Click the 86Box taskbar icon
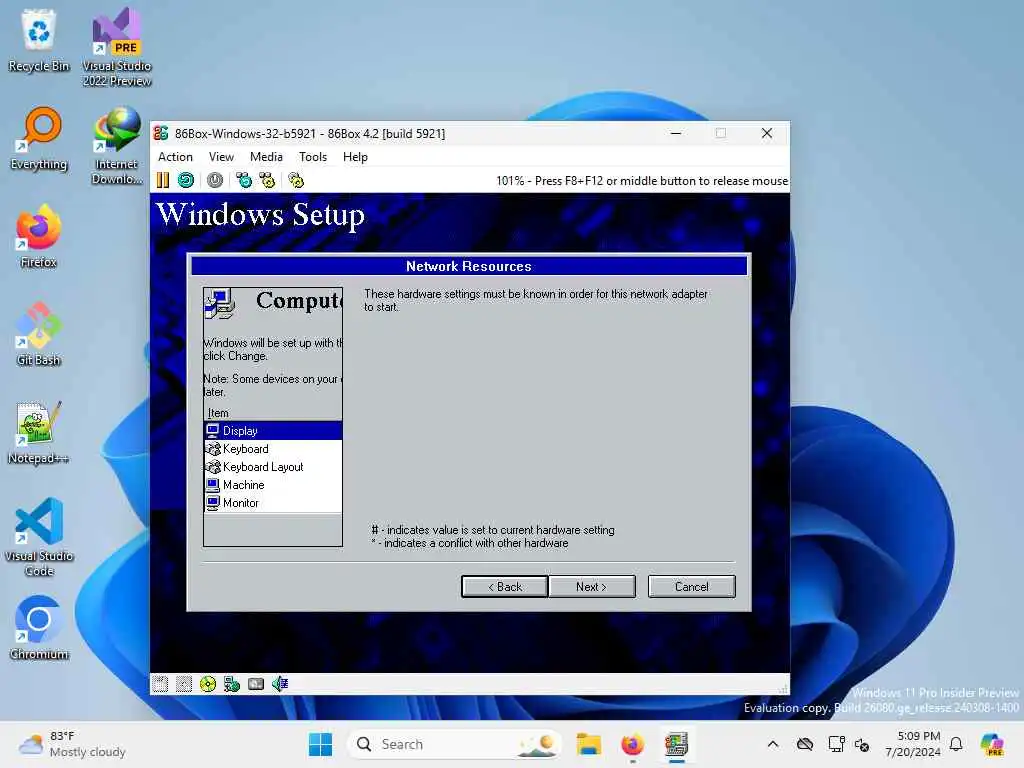Viewport: 1024px width, 768px height. tap(677, 744)
